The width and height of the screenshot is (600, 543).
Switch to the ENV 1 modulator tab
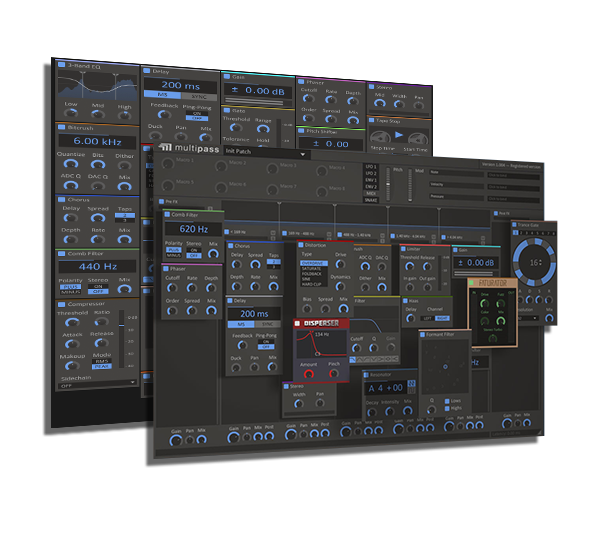coord(371,180)
